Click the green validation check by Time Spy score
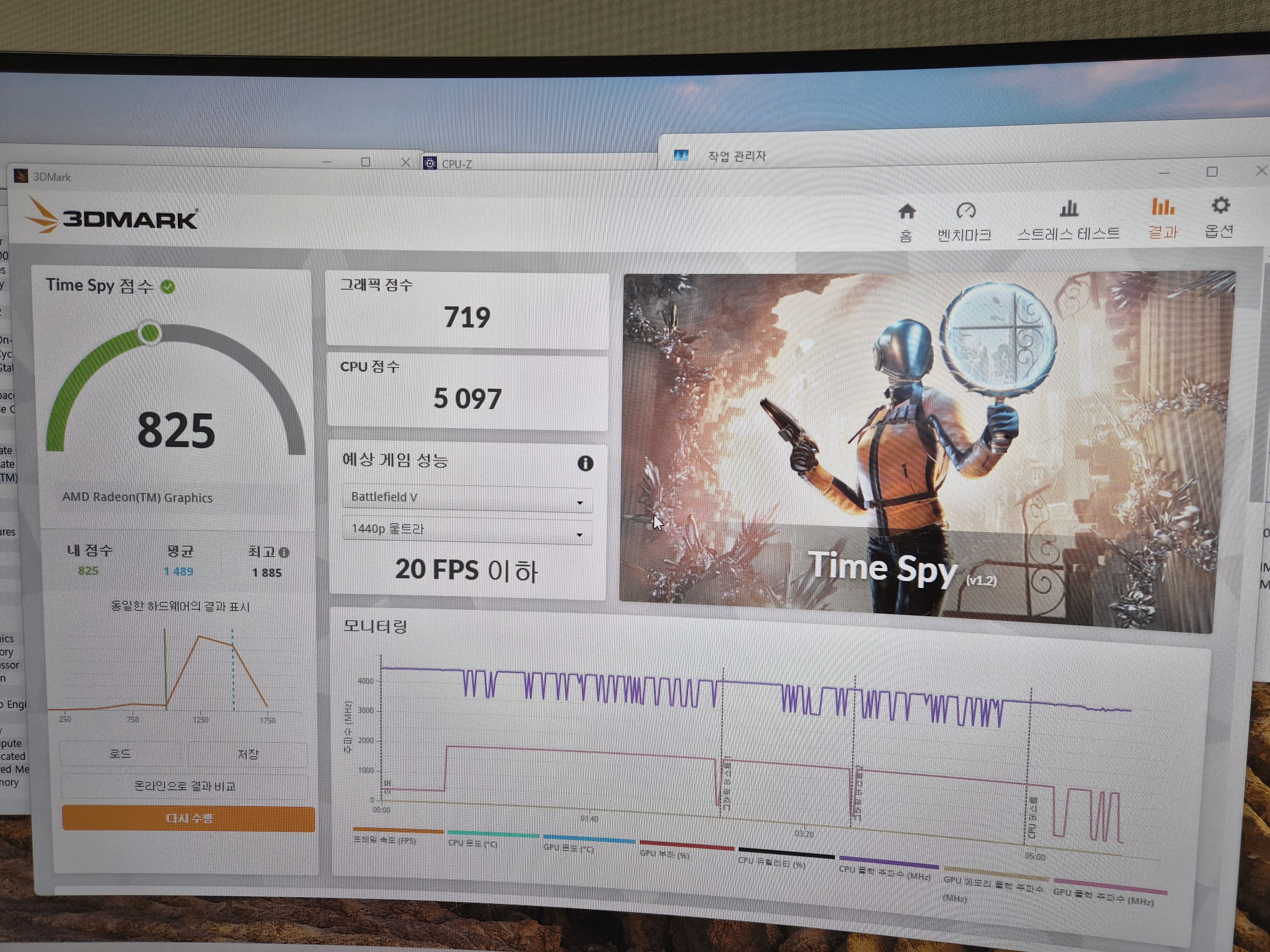 coord(168,286)
